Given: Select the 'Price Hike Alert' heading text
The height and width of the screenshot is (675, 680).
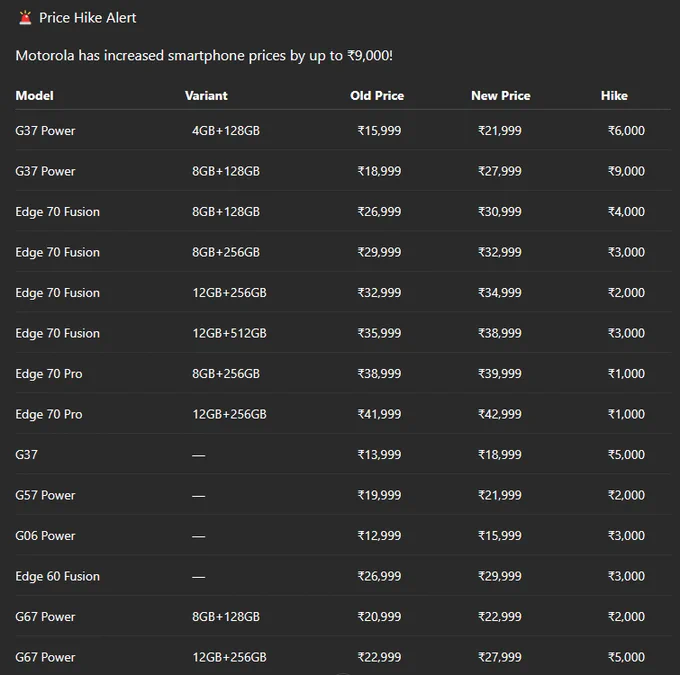Looking at the screenshot, I should coord(88,18).
